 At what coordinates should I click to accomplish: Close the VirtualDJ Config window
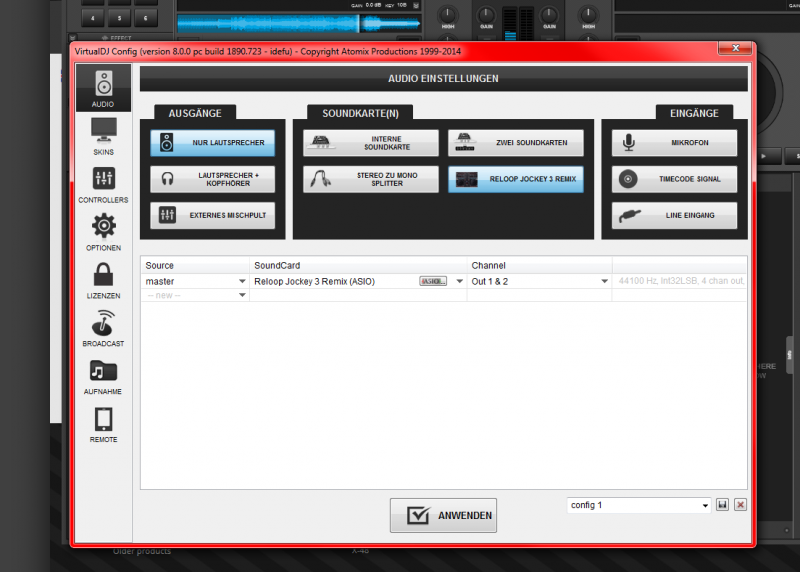point(735,48)
